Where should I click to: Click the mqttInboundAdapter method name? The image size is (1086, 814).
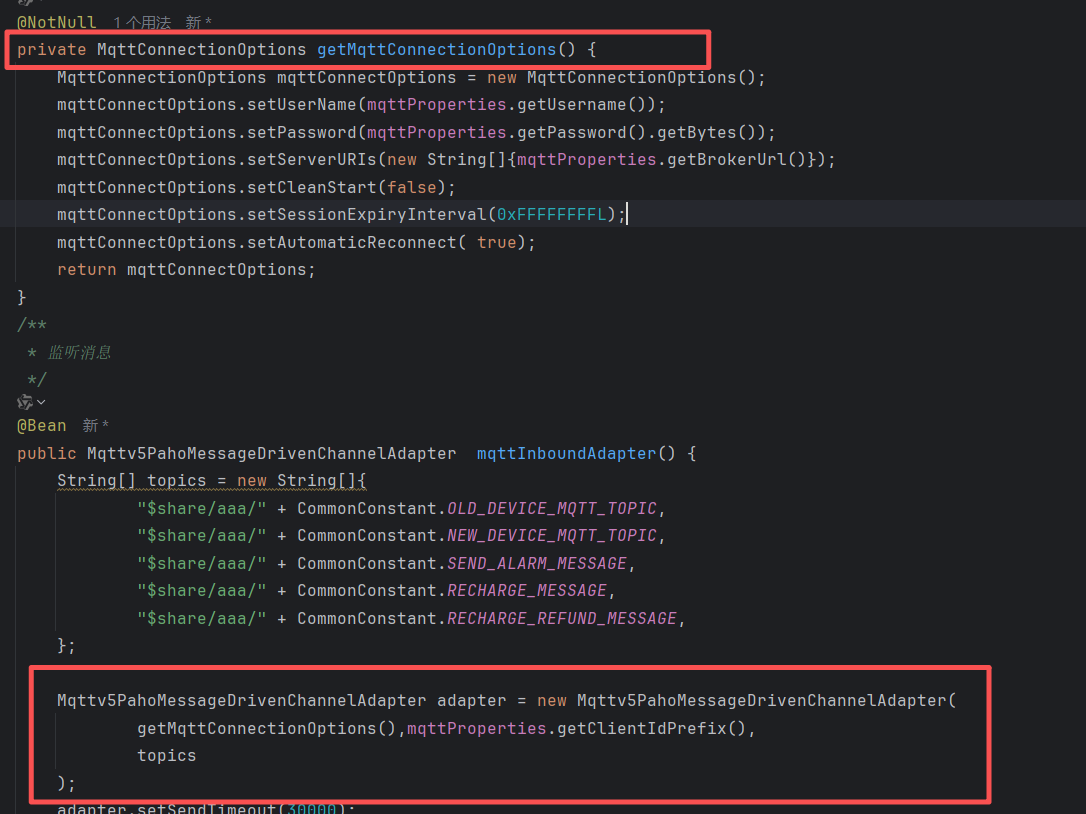566,453
